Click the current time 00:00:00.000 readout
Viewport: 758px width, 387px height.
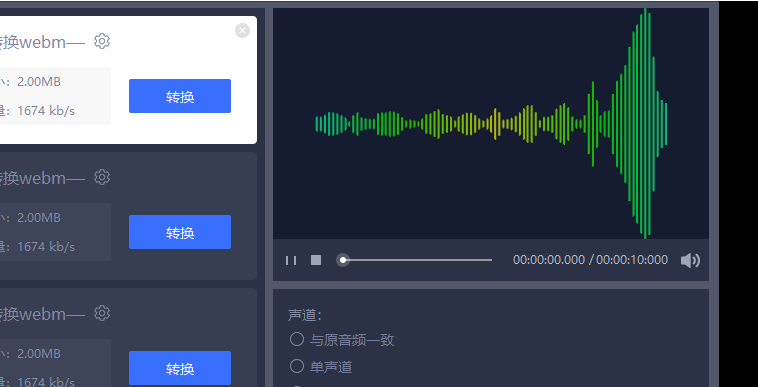(549, 260)
